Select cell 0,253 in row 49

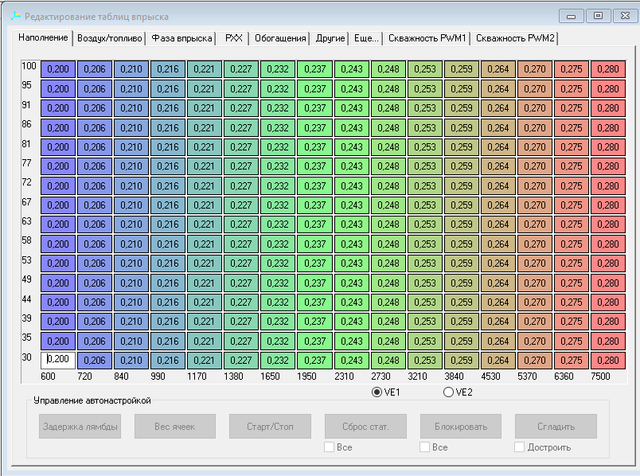(x=425, y=283)
